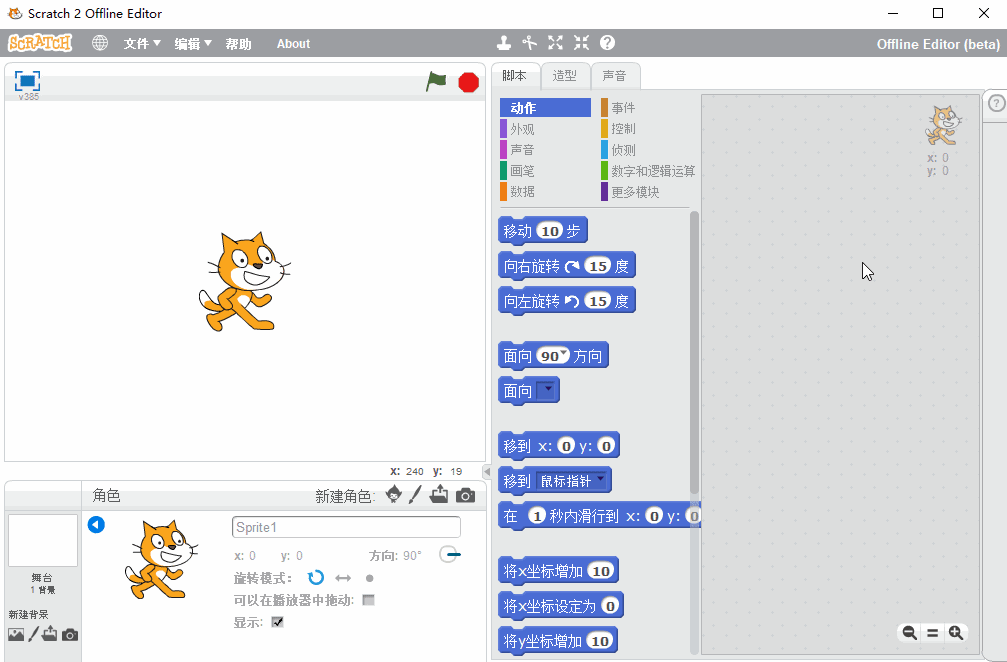Viewport: 1007px width, 662px height.
Task: Paint a new sprite brush icon
Action: click(x=416, y=495)
